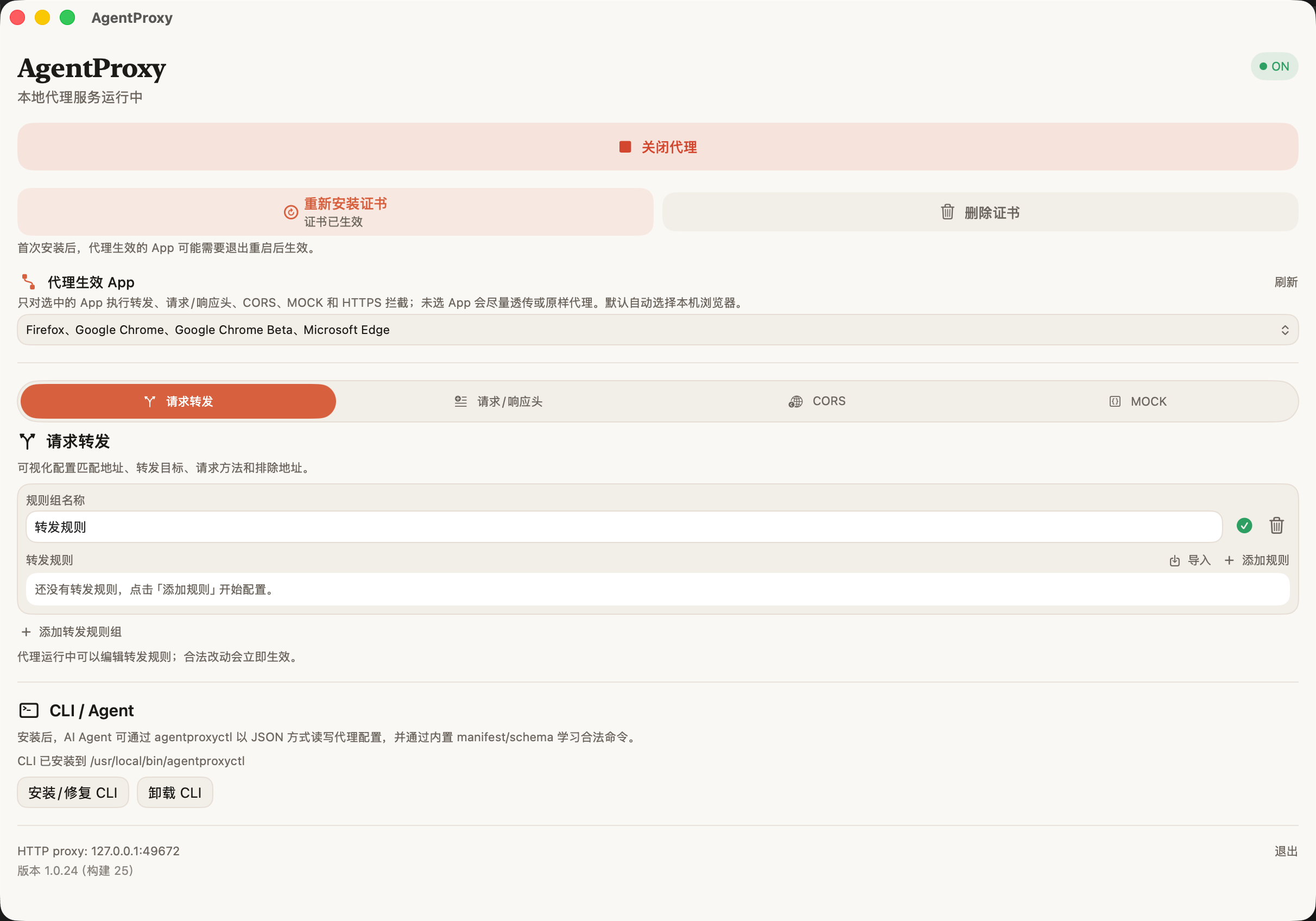This screenshot has width=1316, height=921.
Task: Toggle the green ON status badge
Action: coord(1274,67)
